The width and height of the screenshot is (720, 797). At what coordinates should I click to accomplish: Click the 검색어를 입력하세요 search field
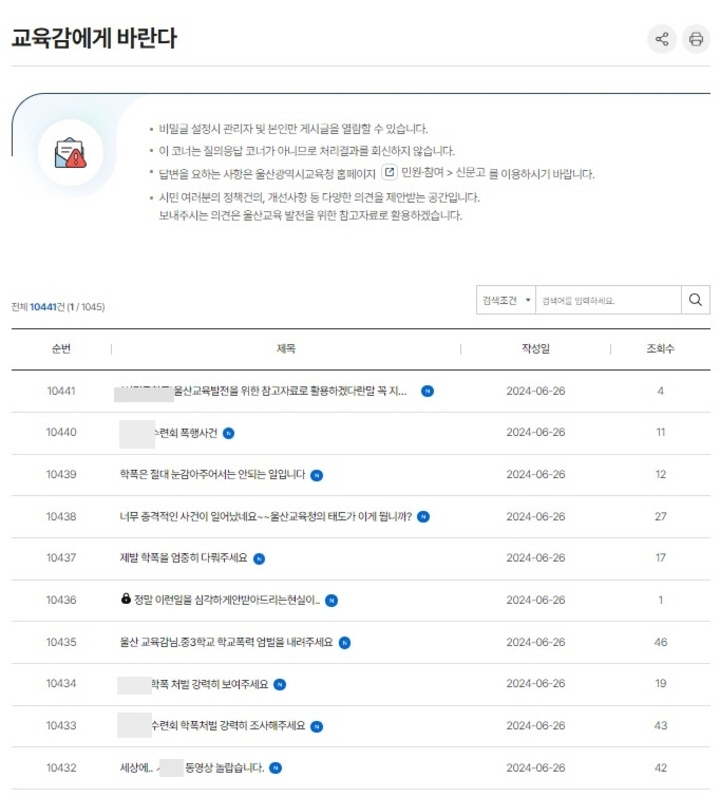[x=608, y=300]
